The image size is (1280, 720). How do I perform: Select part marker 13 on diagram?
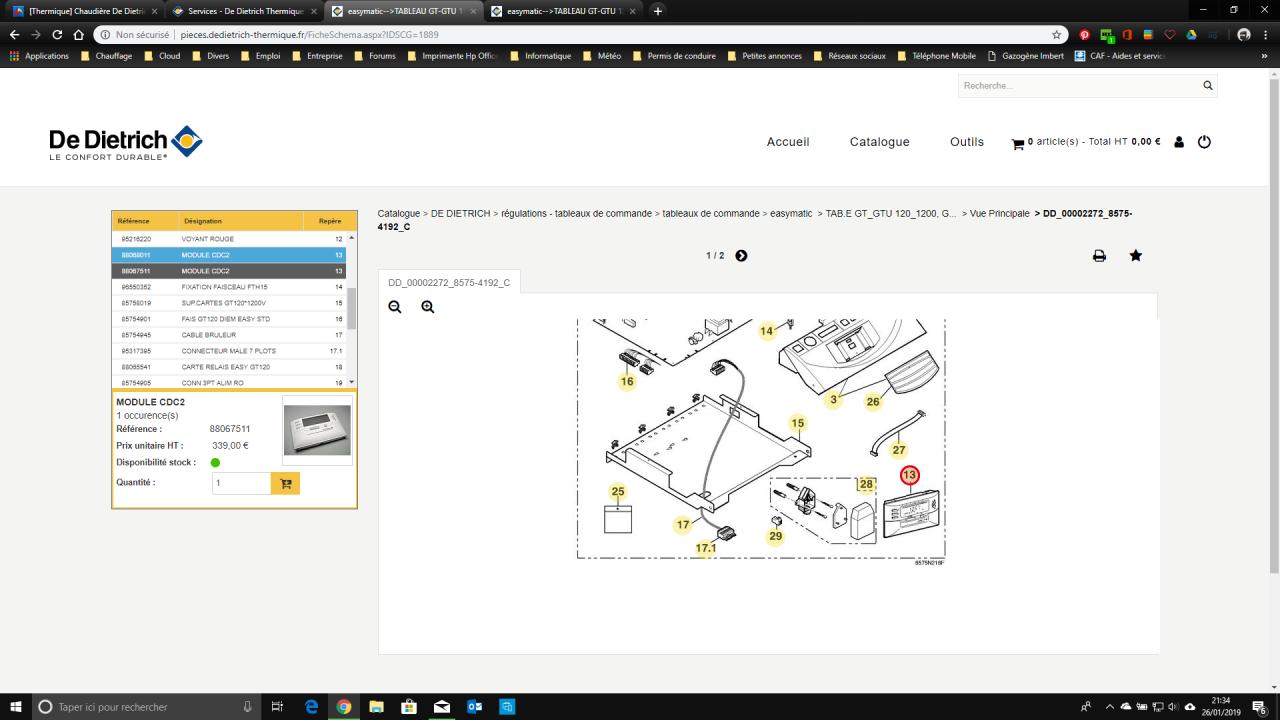[x=909, y=475]
